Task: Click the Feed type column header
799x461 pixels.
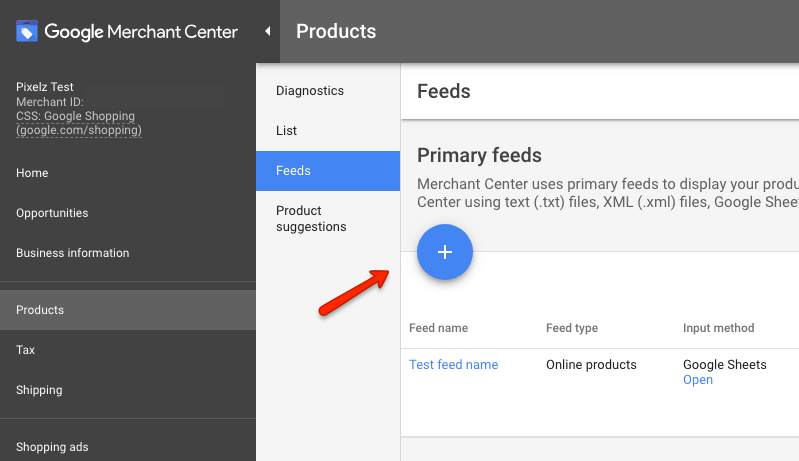Action: (572, 328)
